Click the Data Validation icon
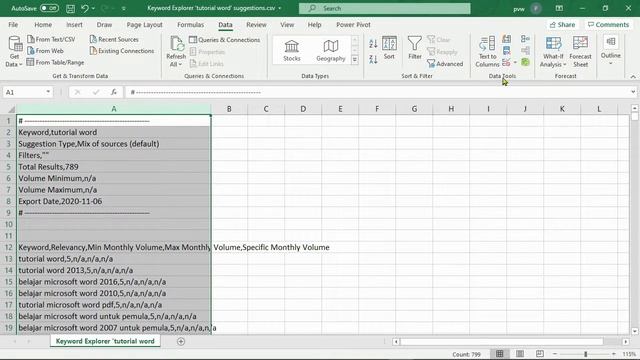 click(506, 62)
